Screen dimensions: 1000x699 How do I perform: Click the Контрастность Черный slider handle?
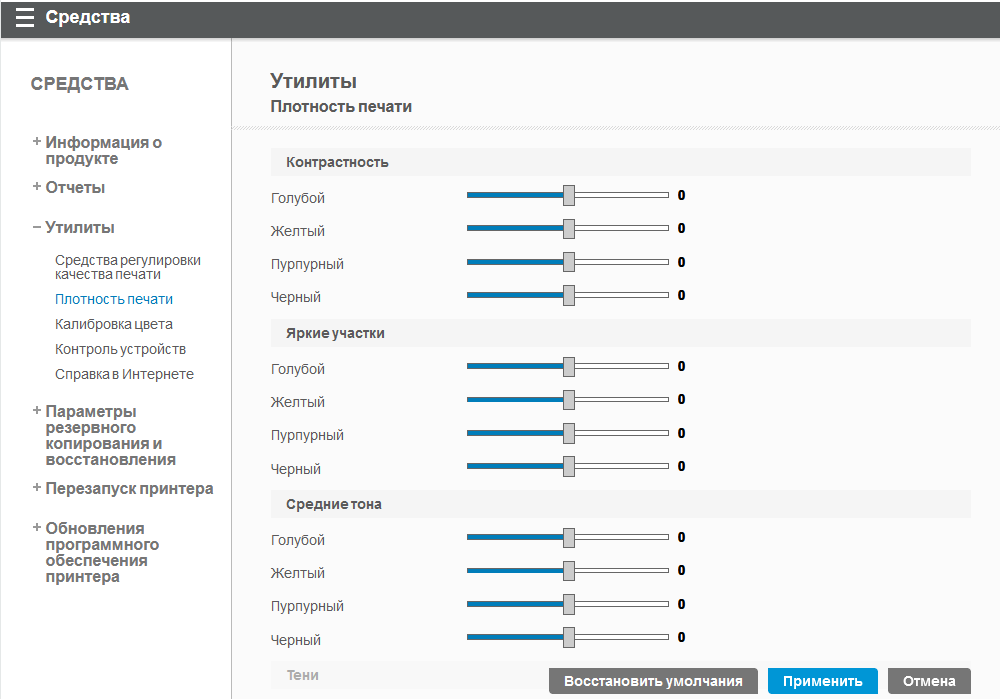click(569, 295)
